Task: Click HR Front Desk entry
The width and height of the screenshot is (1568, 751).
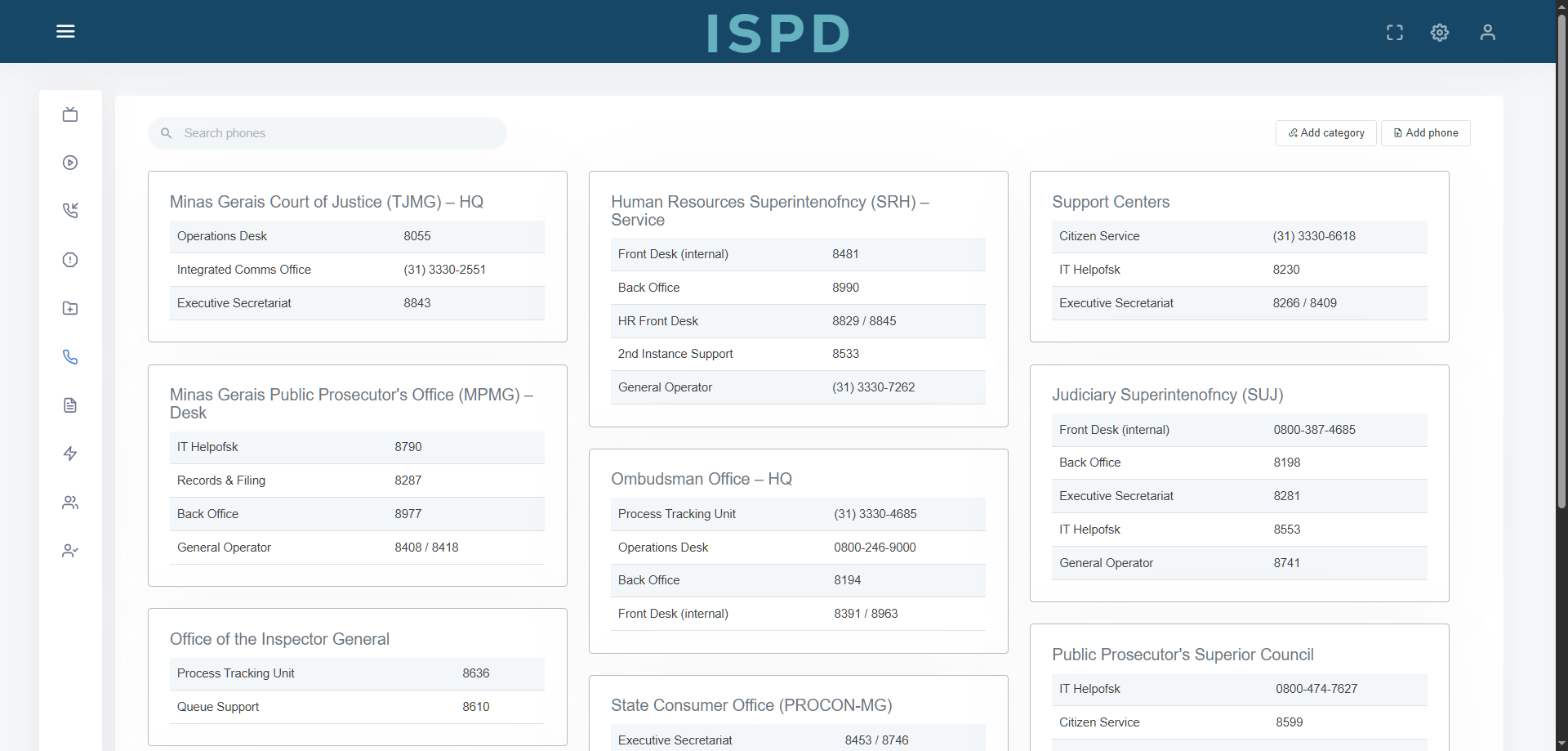Action: pos(657,321)
